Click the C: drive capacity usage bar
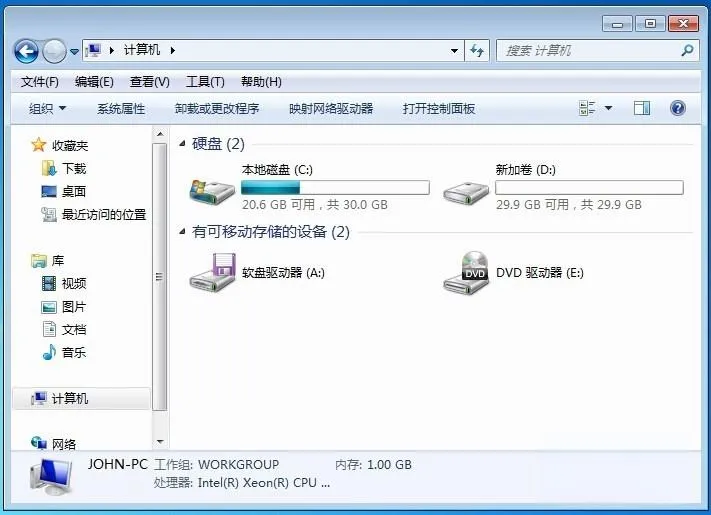 click(x=335, y=187)
